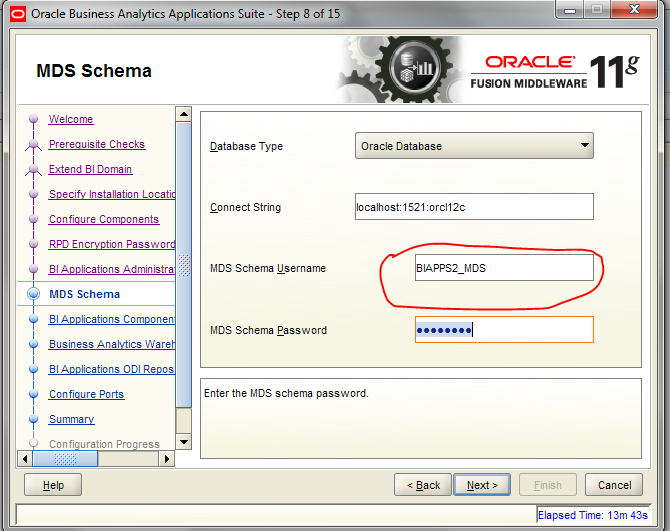Screen dimensions: 670x531
Task: Click the Help button
Action: (x=53, y=485)
